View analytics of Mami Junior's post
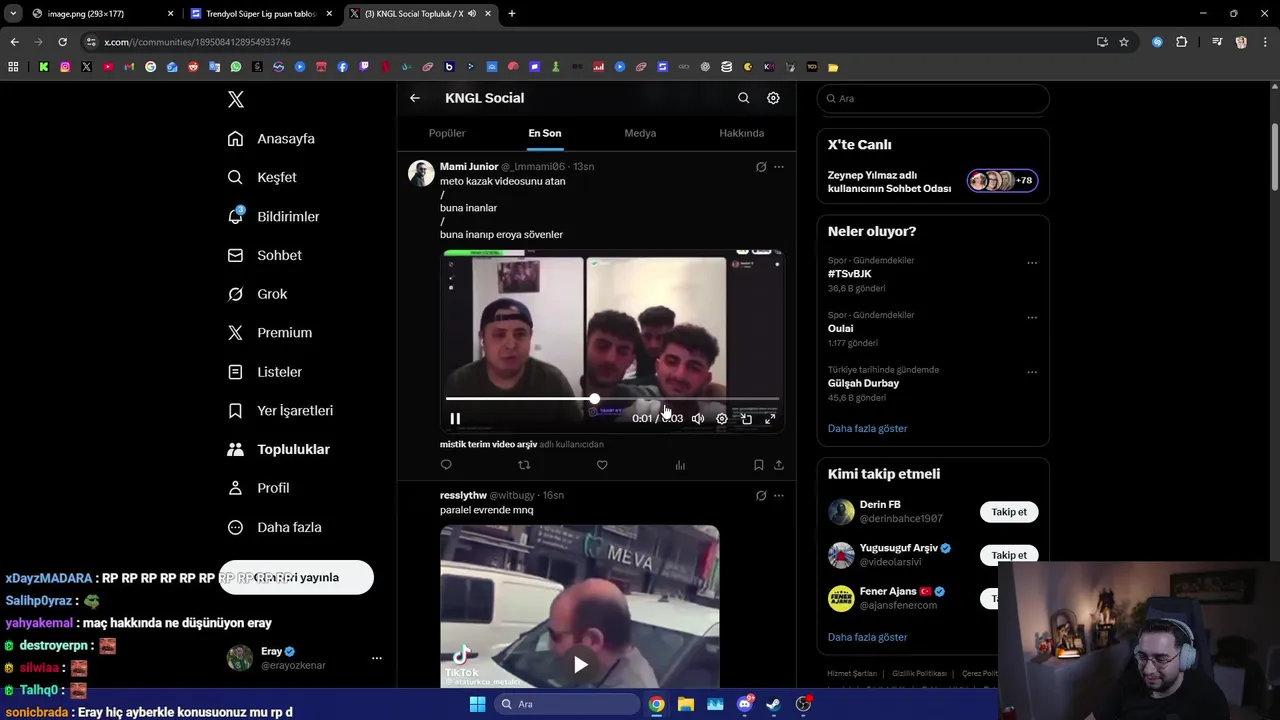Image resolution: width=1280 pixels, height=720 pixels. [680, 465]
